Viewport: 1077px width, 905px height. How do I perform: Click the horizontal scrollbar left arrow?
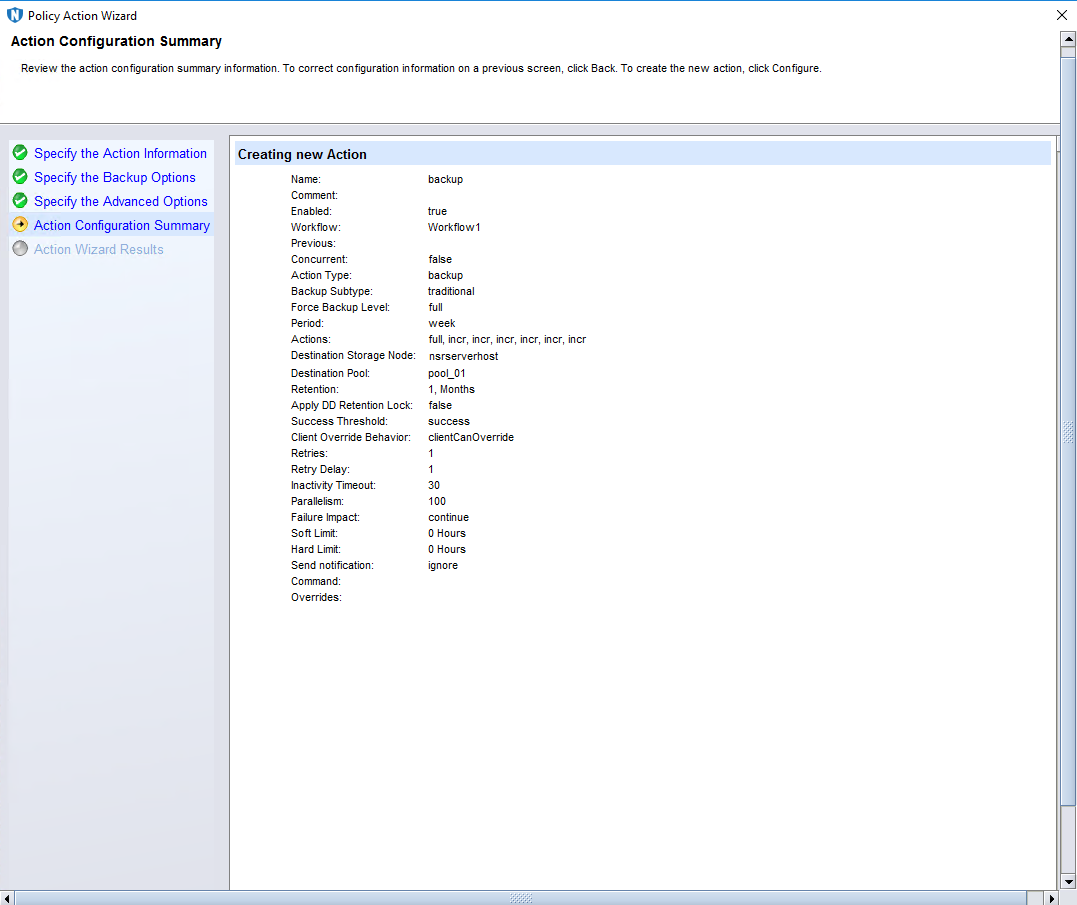click(x=7, y=898)
